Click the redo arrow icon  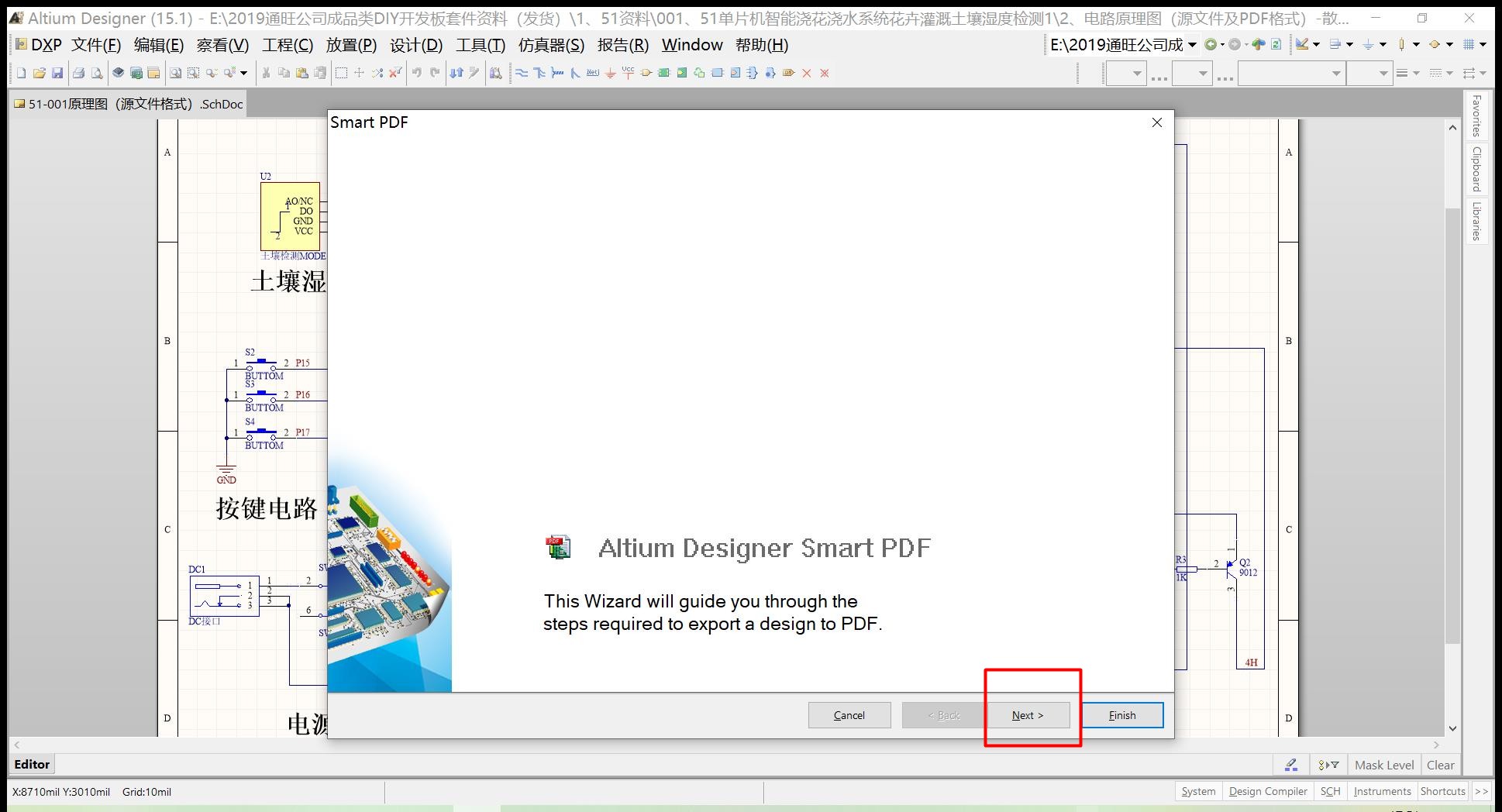click(x=435, y=73)
